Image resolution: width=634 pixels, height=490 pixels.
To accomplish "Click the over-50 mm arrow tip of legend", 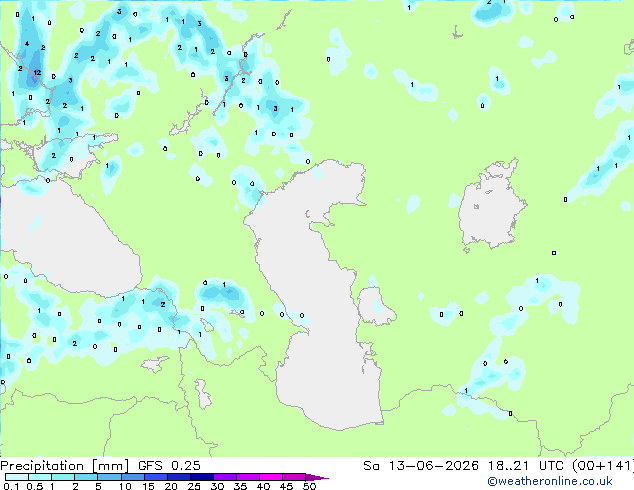I will click(x=317, y=477).
